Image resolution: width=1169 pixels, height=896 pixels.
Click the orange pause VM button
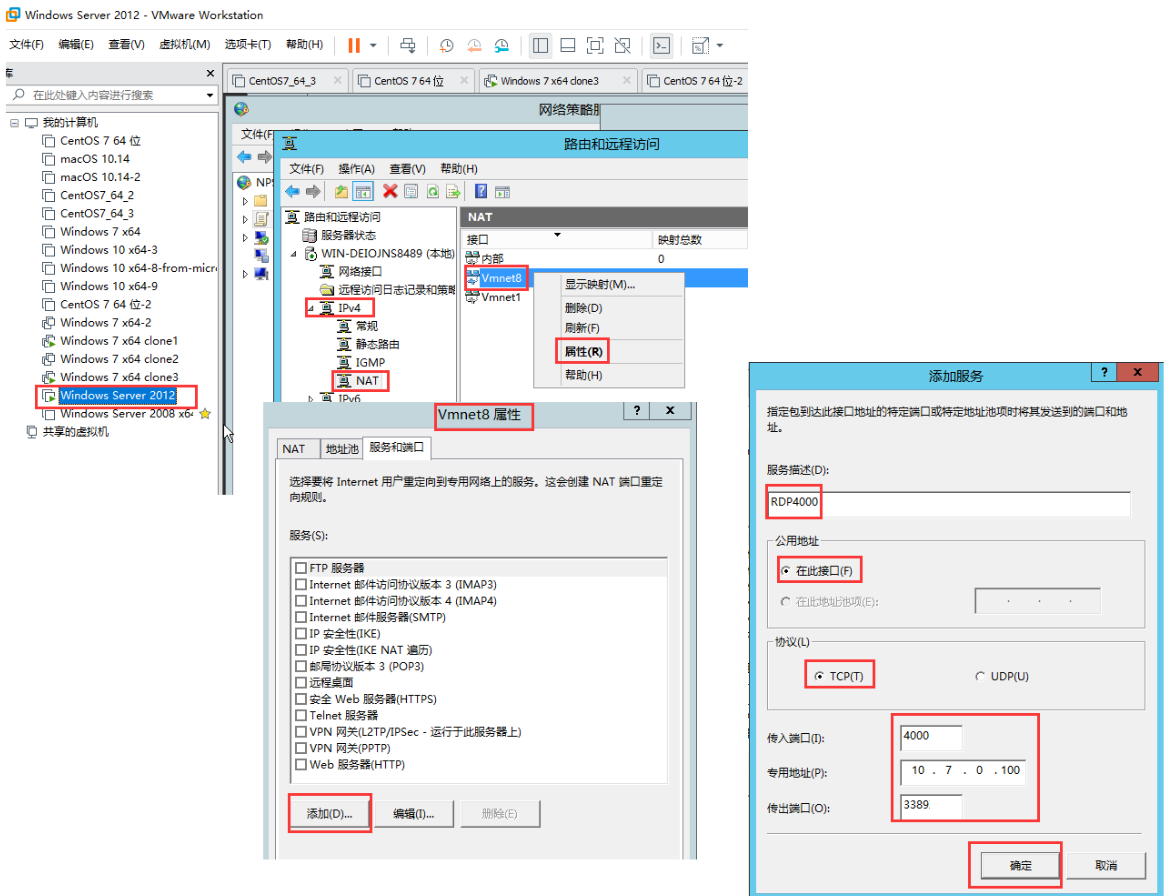point(353,45)
